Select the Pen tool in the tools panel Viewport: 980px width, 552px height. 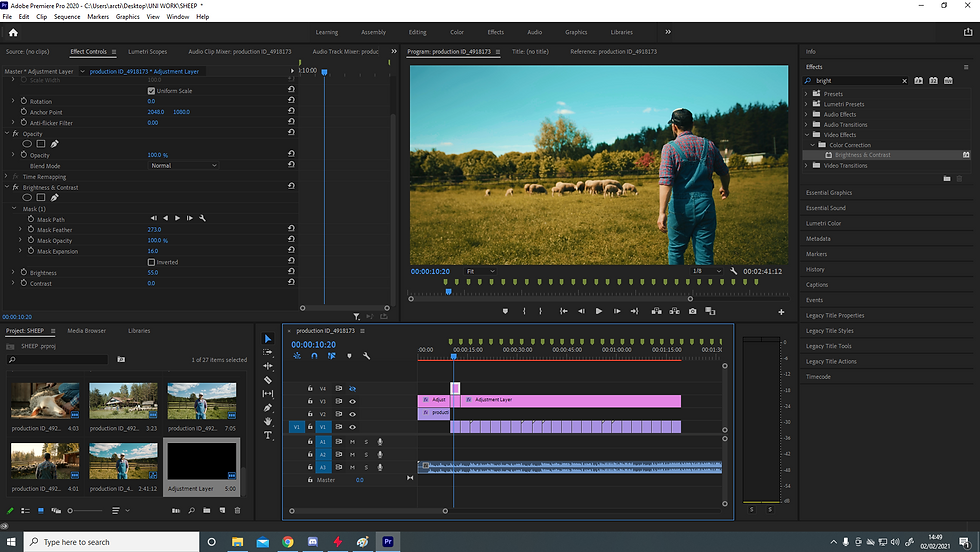pos(268,408)
